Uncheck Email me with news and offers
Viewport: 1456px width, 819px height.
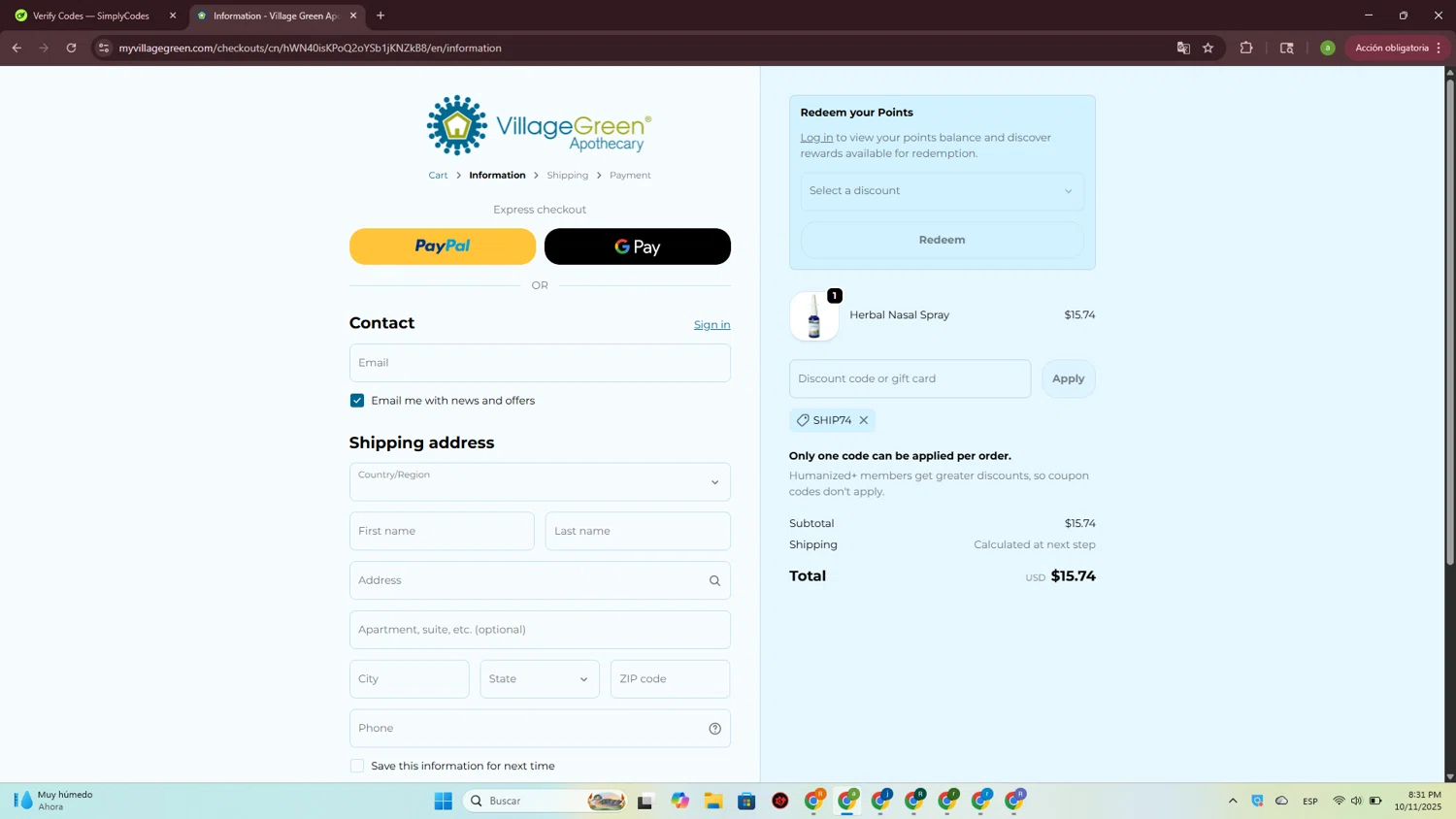pyautogui.click(x=357, y=401)
